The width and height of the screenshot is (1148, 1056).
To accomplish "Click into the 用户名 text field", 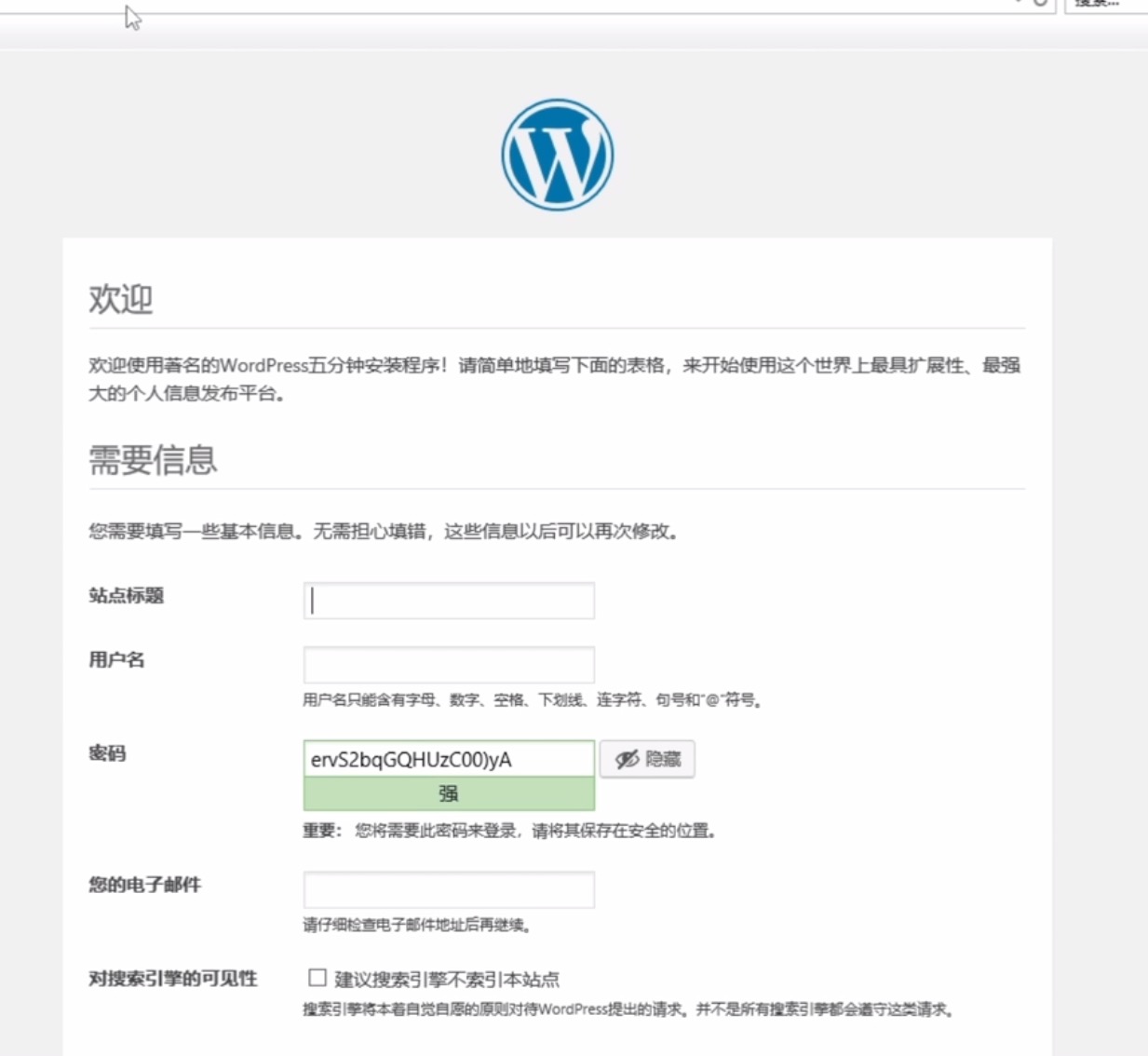I will 449,665.
